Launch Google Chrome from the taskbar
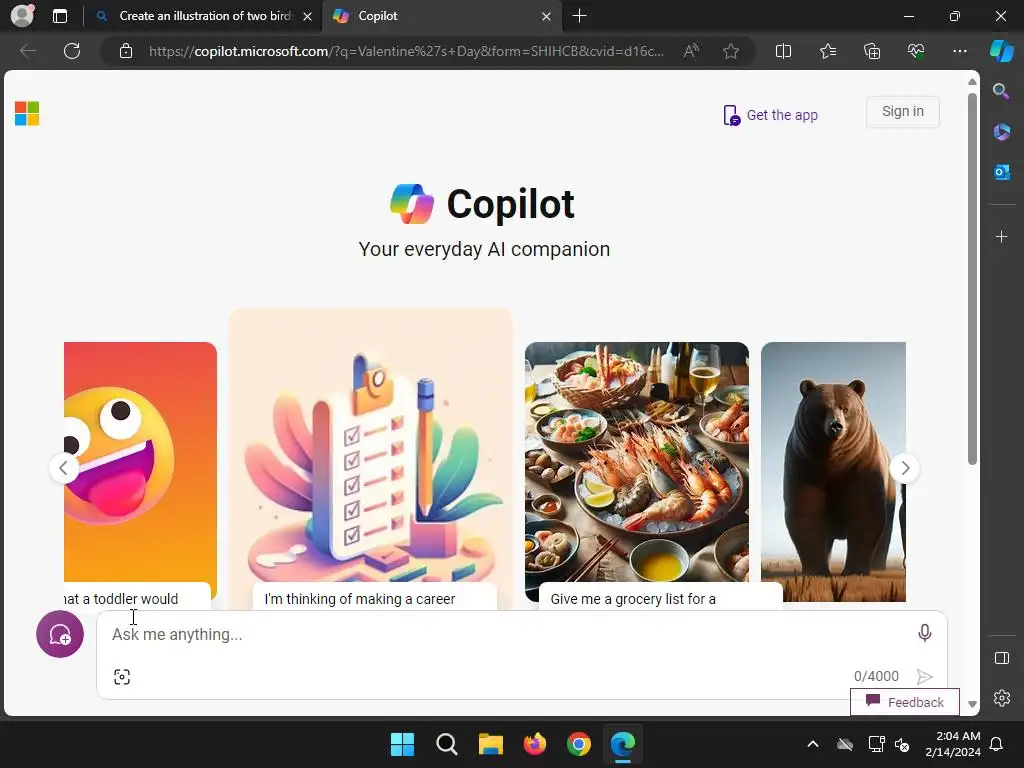 click(579, 744)
